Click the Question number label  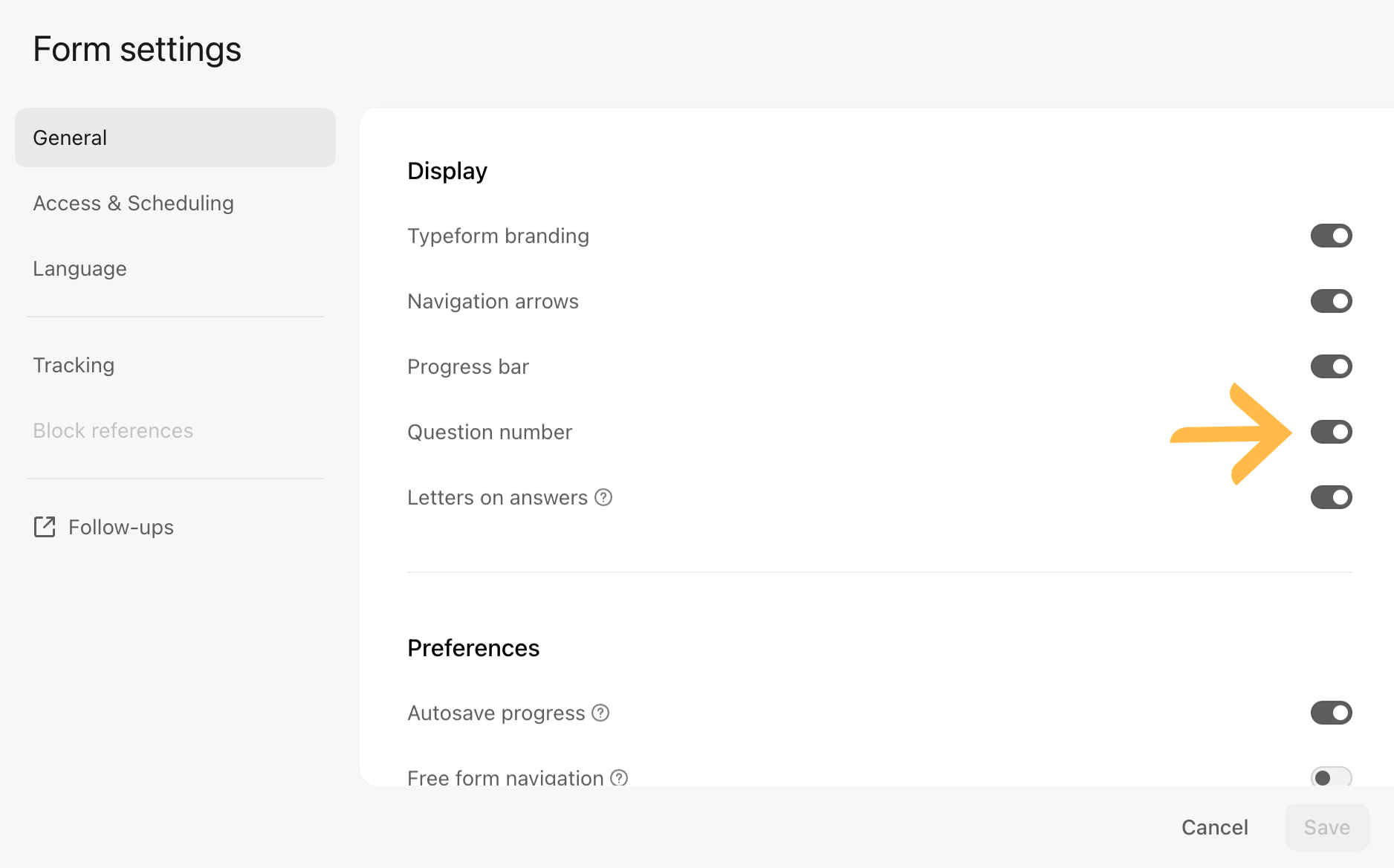click(490, 432)
